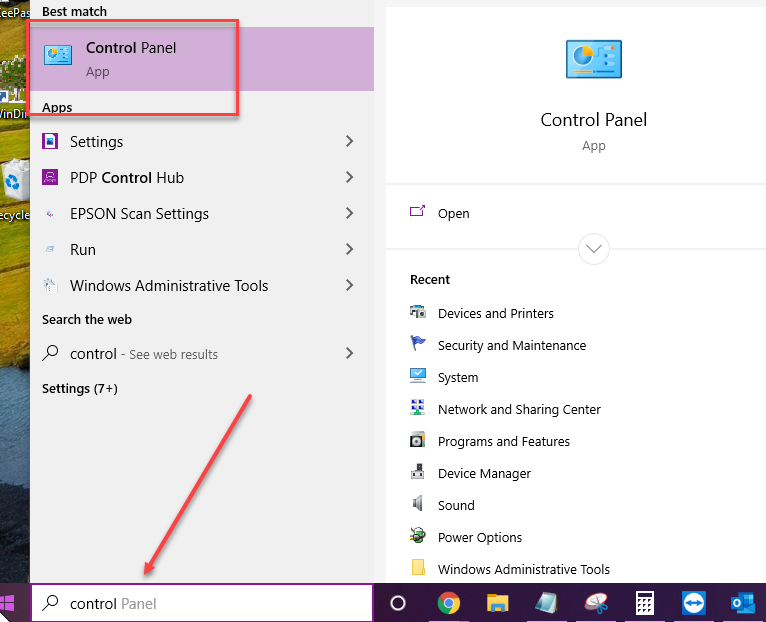This screenshot has width=766, height=622.
Task: Click the Settings app icon
Action: click(50, 141)
